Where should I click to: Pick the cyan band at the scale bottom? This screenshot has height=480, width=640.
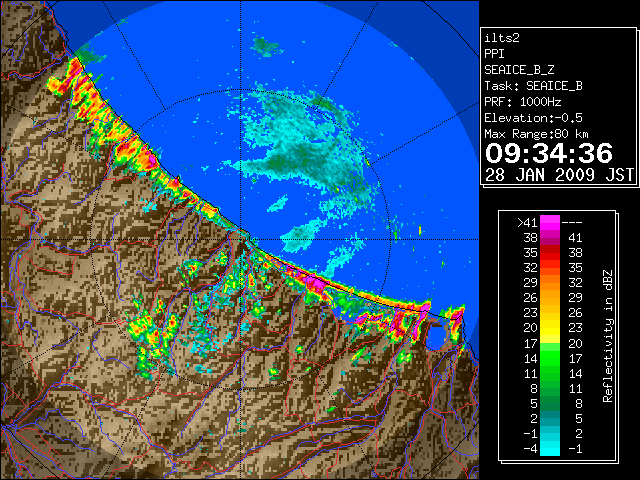pos(550,448)
